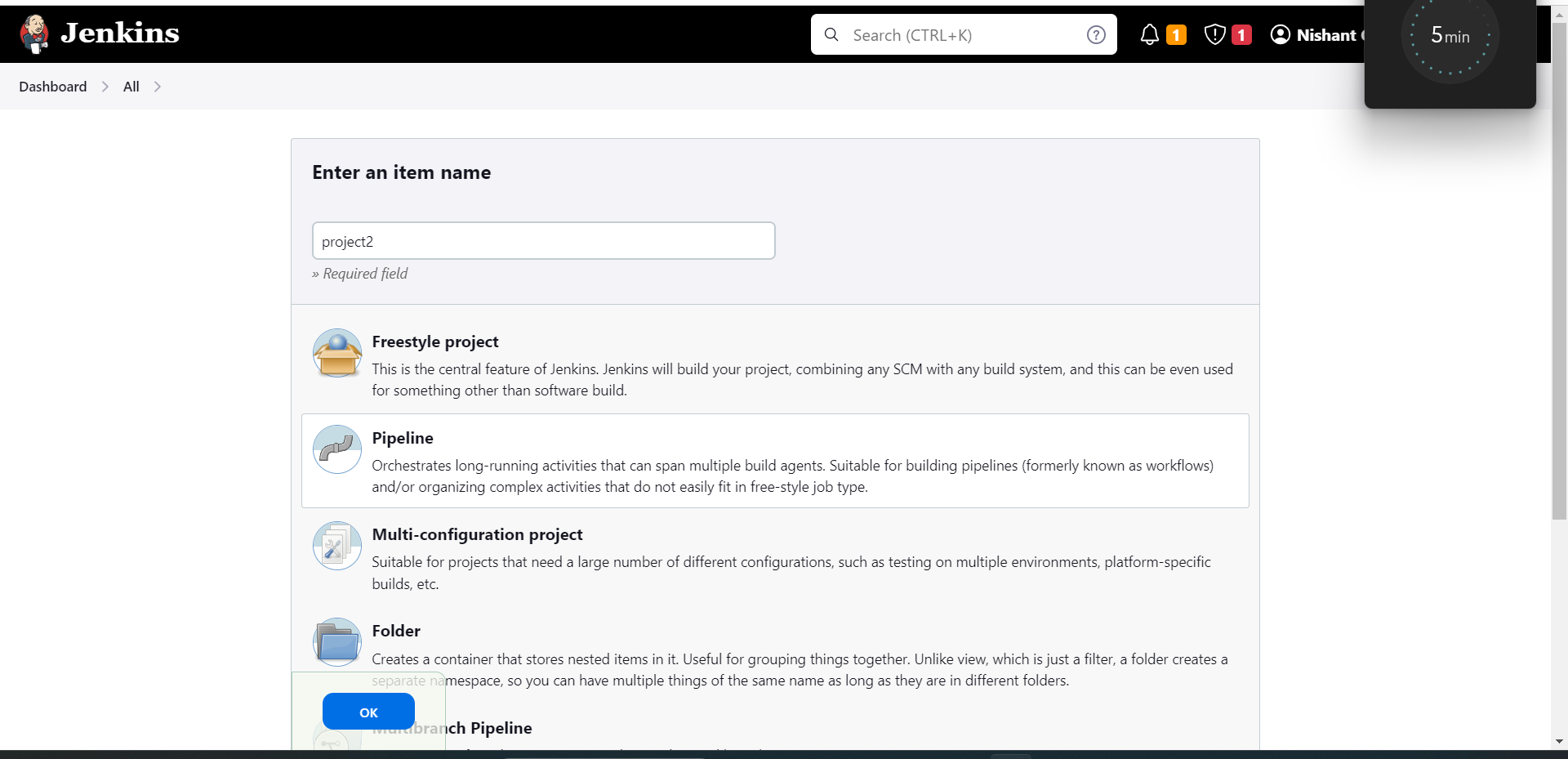Expand the chevron after Dashboard breadcrumb
This screenshot has height=759, width=1568.
point(105,87)
